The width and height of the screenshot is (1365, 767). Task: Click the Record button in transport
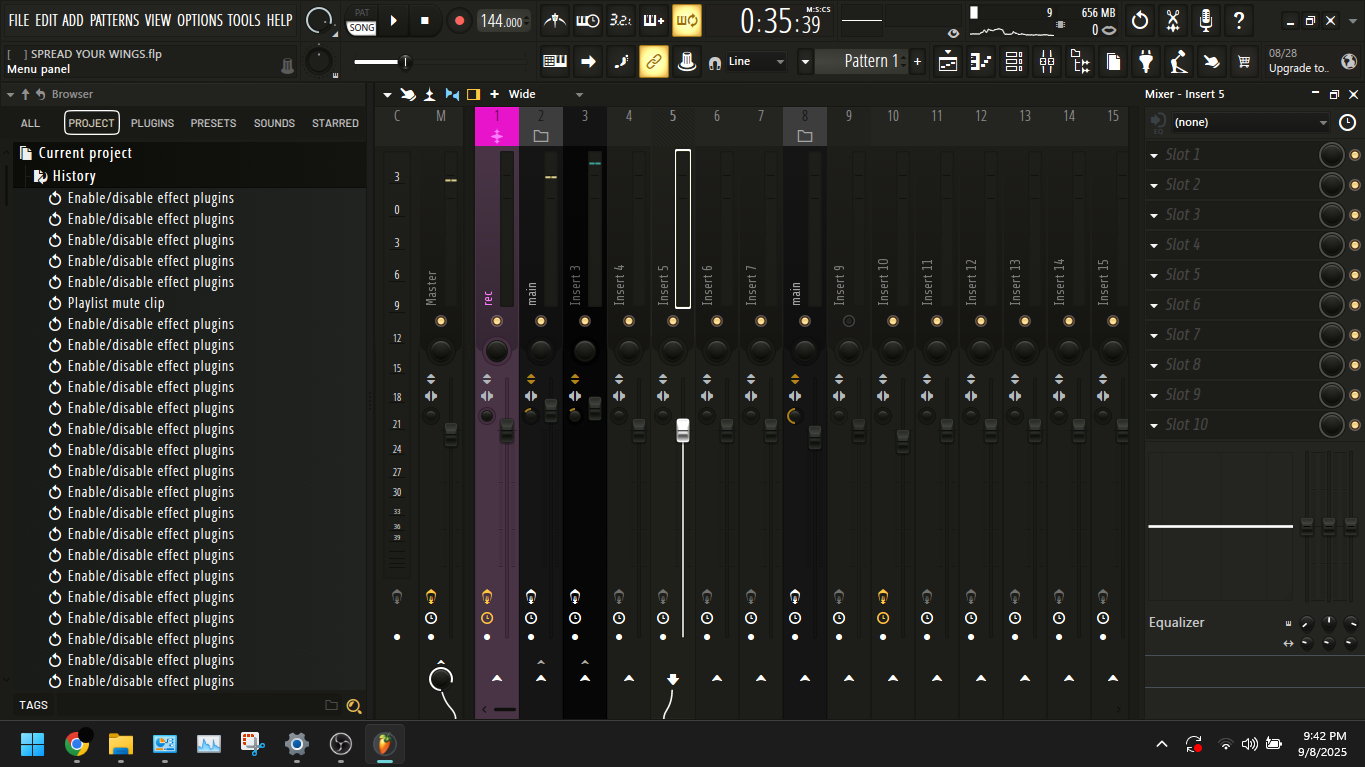click(459, 20)
